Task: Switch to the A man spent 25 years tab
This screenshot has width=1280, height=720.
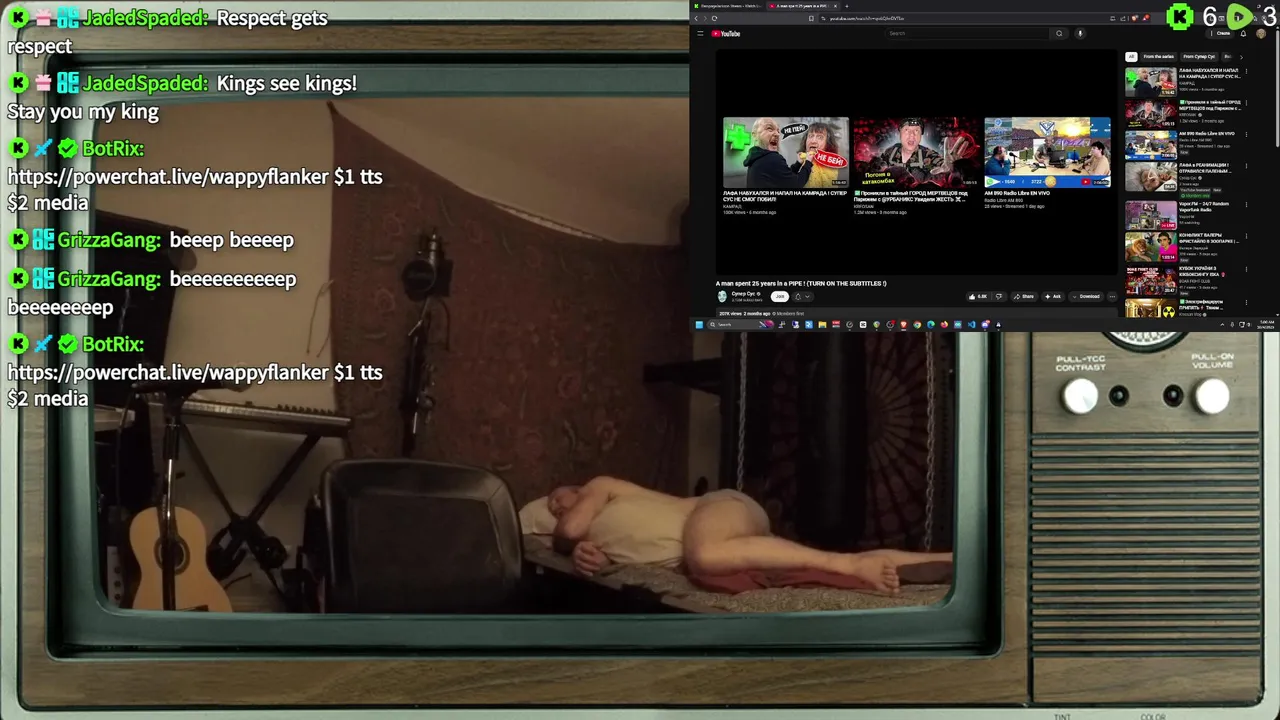Action: [803, 6]
